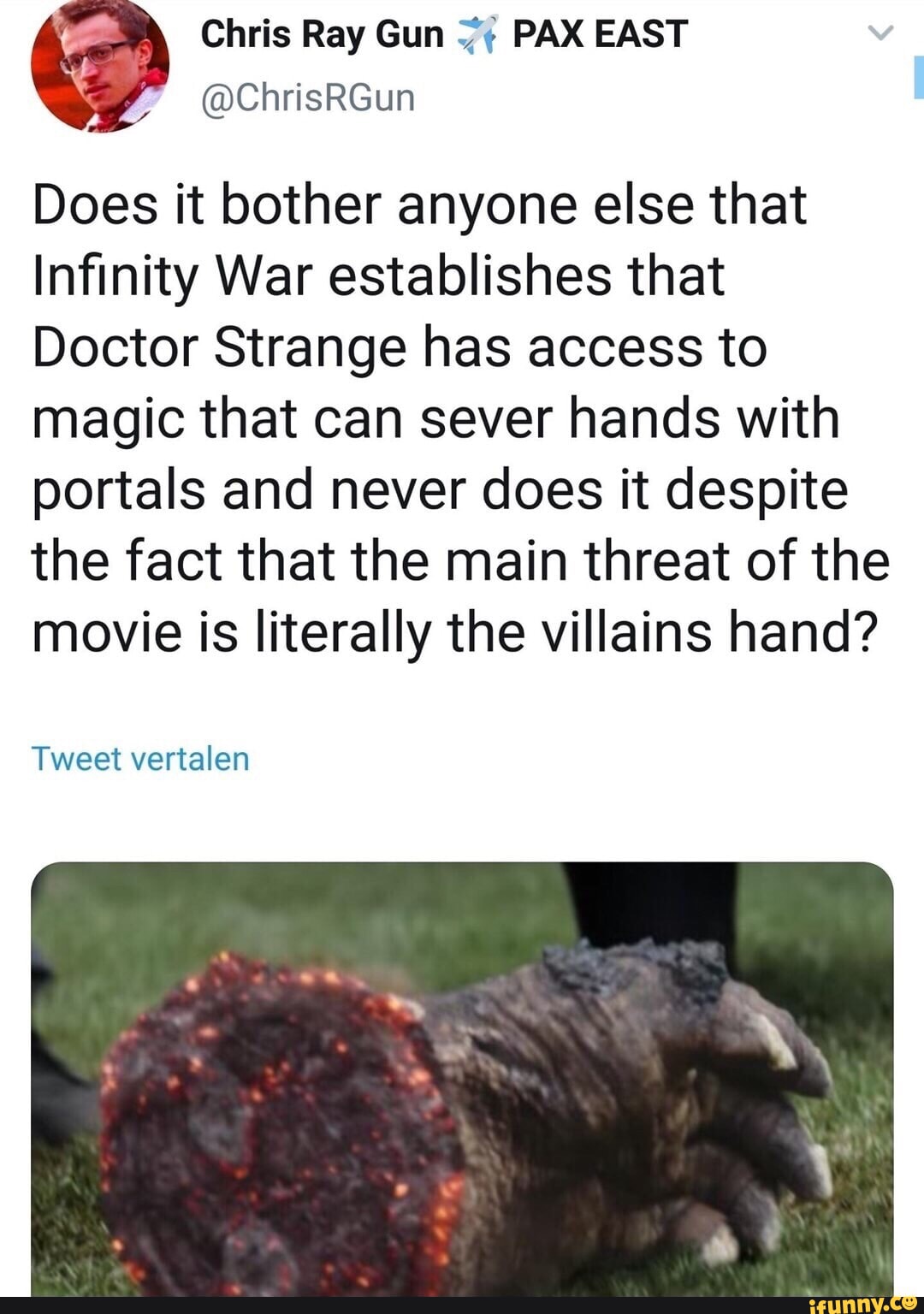Click "PAX EAST" in the display name
This screenshot has width=924, height=1314.
click(x=600, y=35)
